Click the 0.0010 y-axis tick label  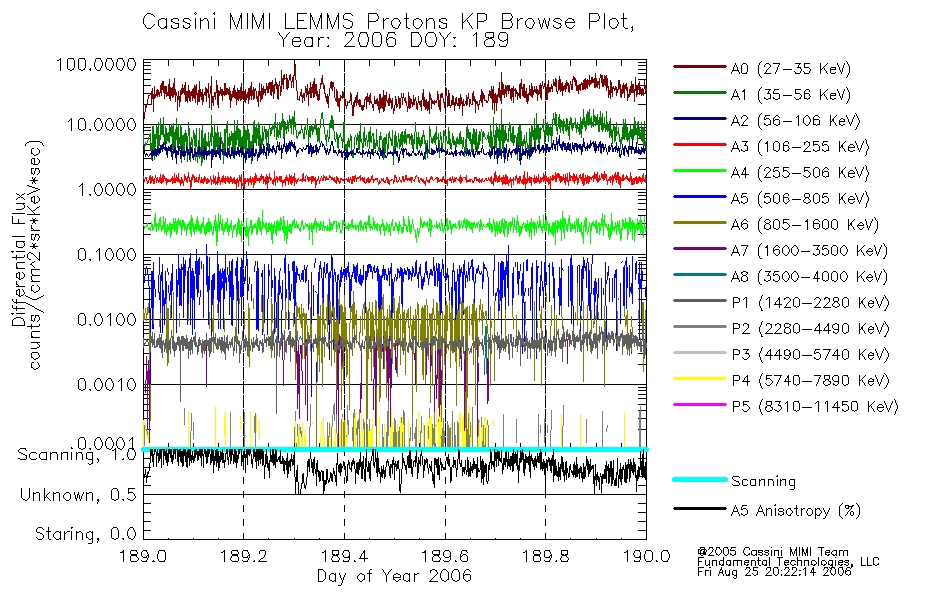point(106,384)
